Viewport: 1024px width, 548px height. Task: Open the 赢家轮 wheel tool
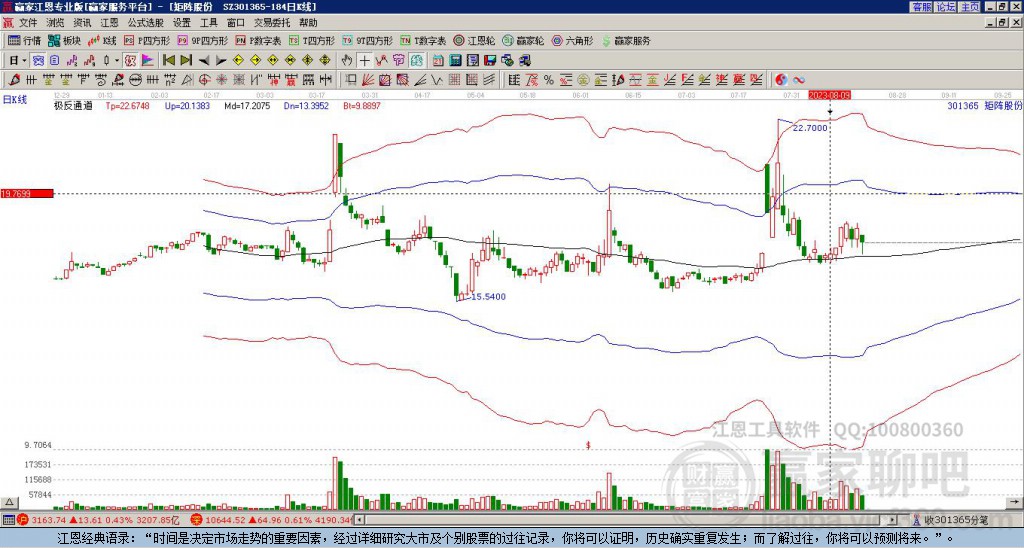pyautogui.click(x=523, y=40)
